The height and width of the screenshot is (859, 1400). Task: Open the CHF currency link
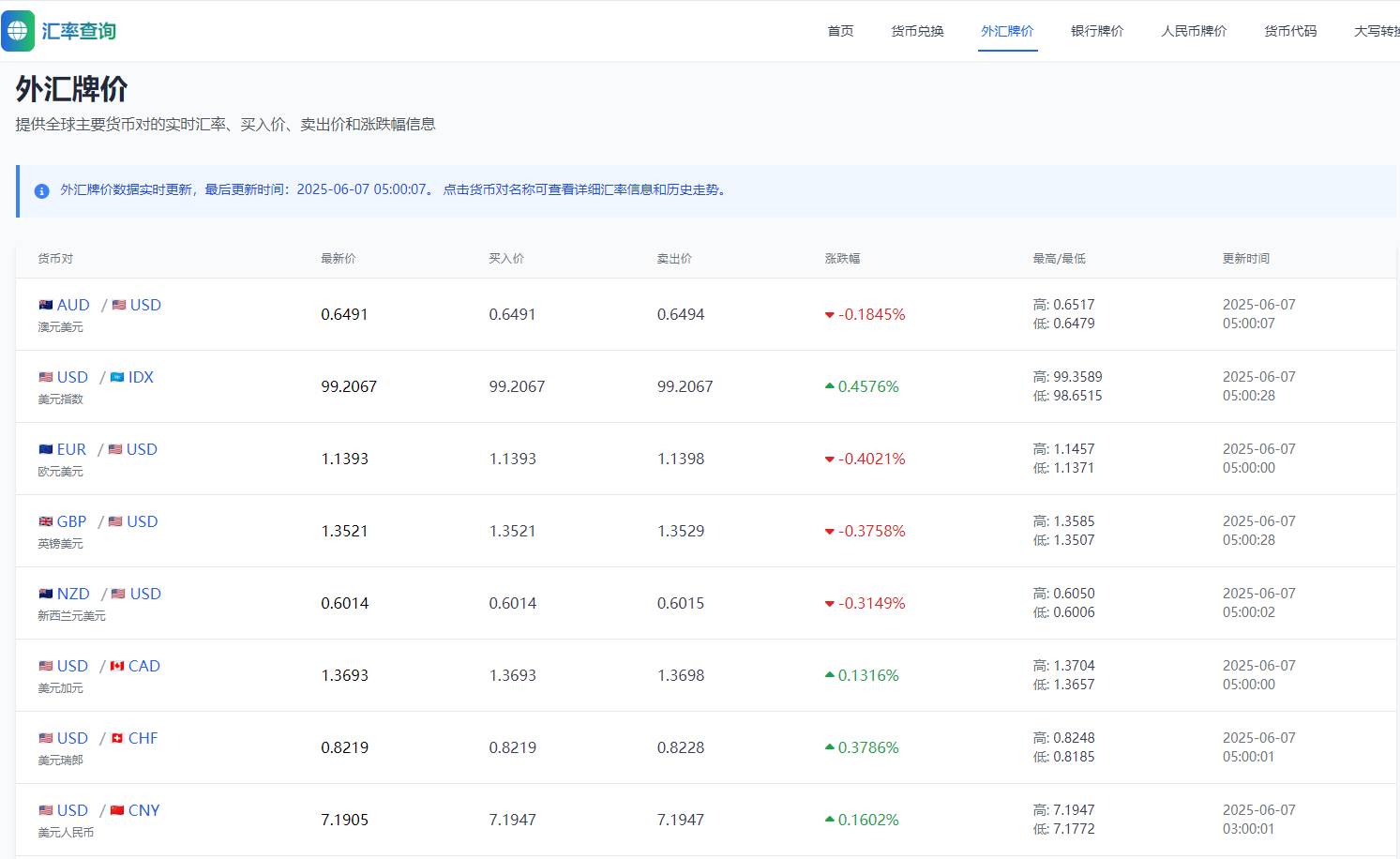pyautogui.click(x=143, y=738)
